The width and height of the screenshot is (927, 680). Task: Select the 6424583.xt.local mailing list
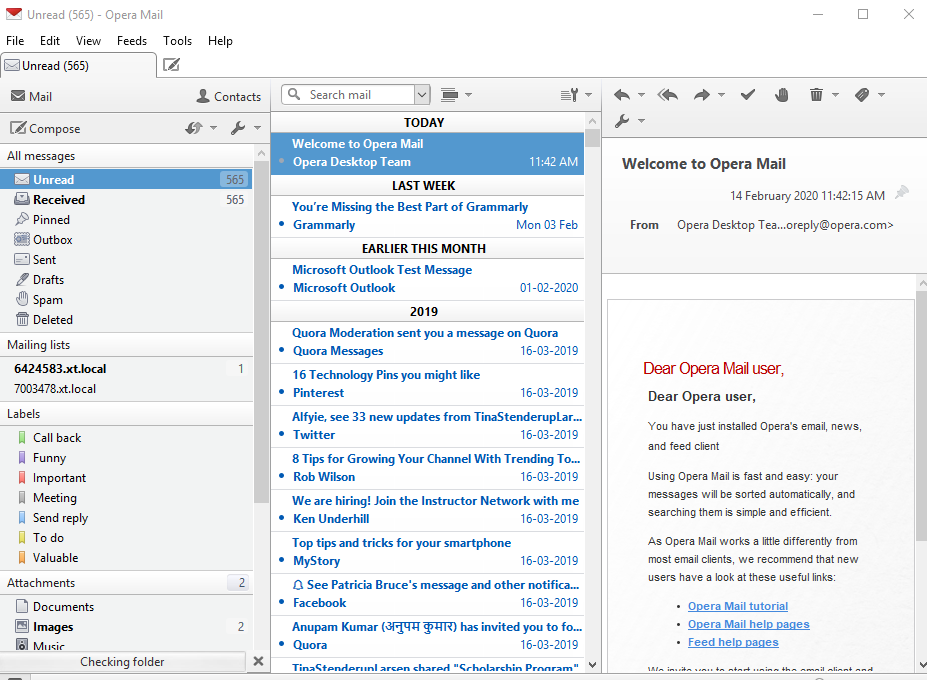pos(127,369)
